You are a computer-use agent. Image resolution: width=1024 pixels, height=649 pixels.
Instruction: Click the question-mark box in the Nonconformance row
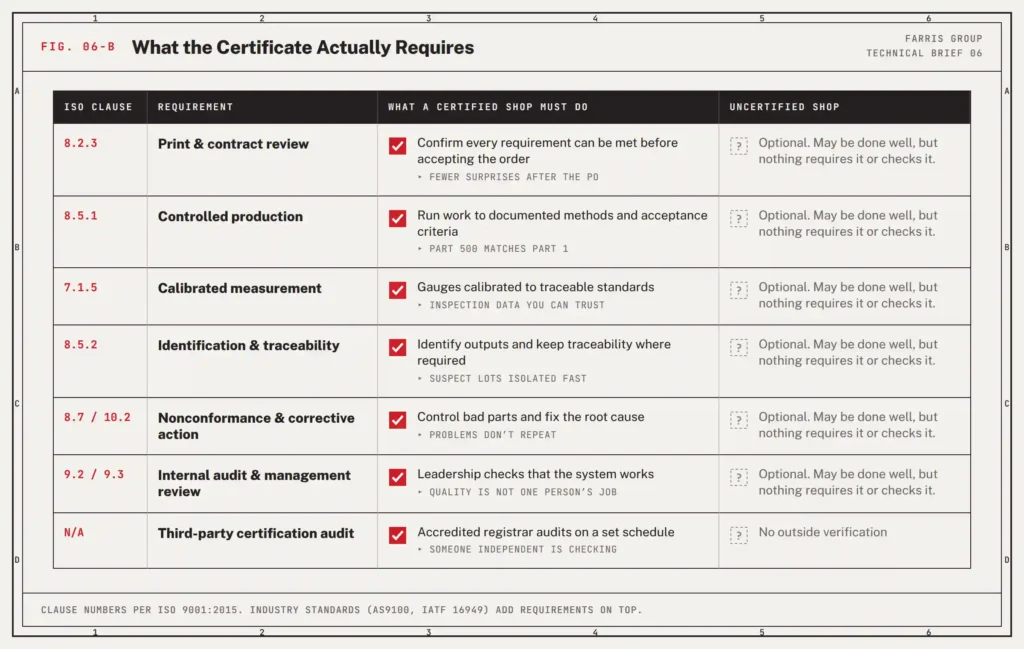pos(739,420)
